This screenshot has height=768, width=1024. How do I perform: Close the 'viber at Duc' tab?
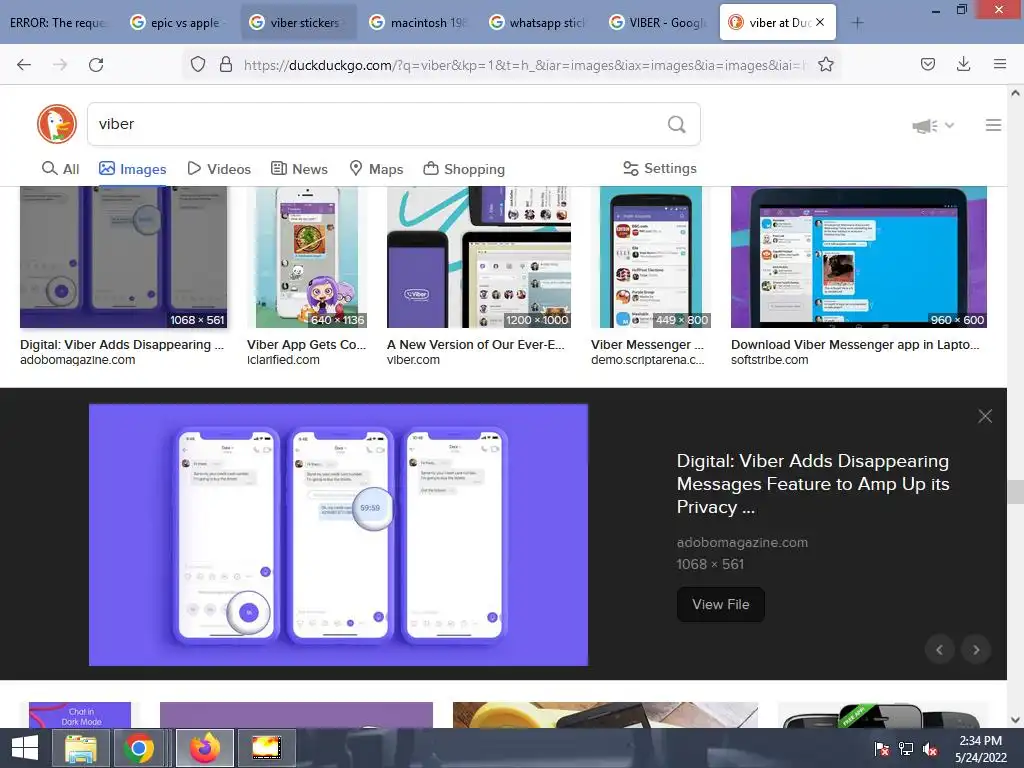pyautogui.click(x=820, y=22)
